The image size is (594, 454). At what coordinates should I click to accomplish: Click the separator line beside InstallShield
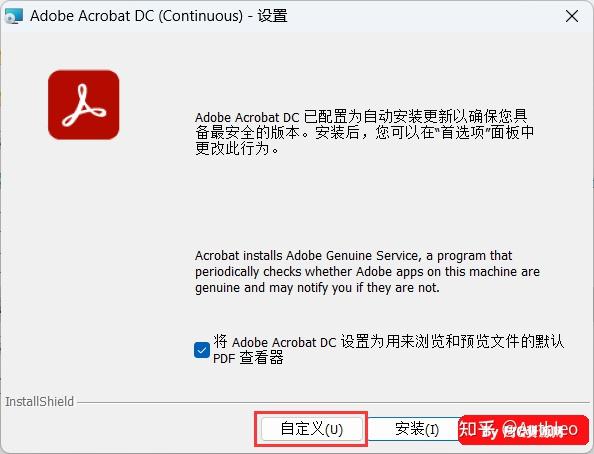[x=333, y=402]
